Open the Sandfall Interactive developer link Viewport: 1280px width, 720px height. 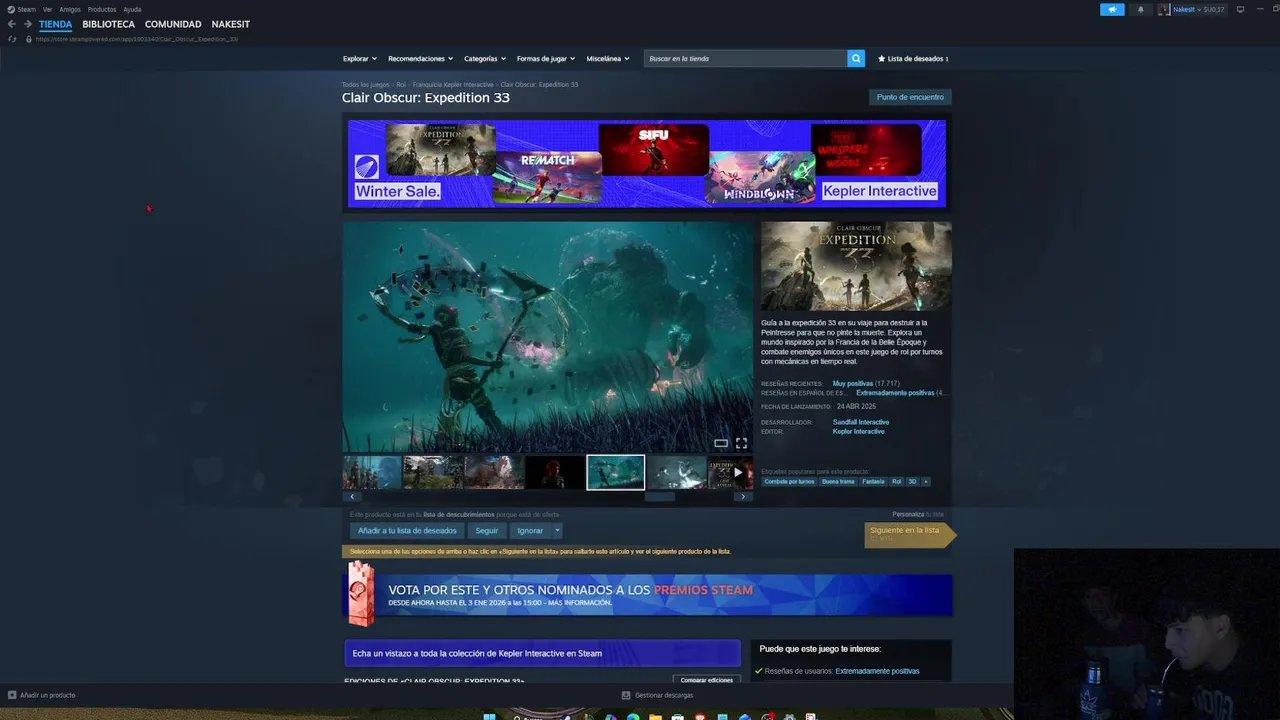point(861,422)
